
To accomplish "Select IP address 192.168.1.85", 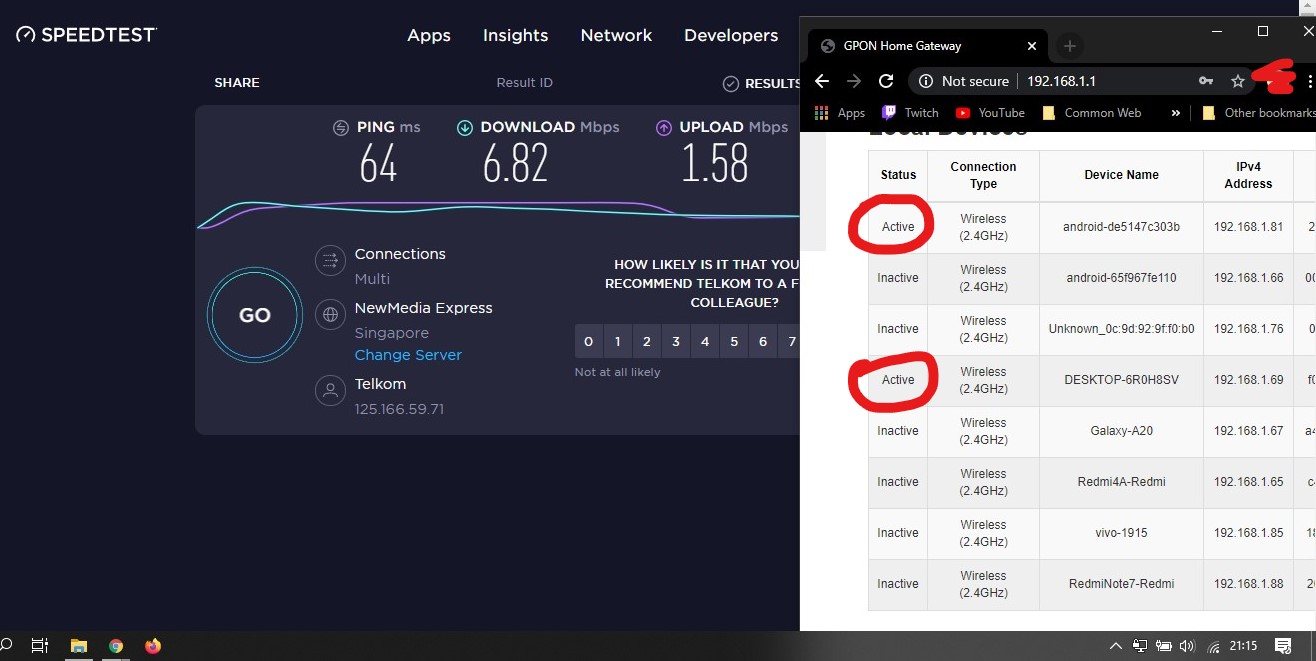I will tap(1248, 533).
